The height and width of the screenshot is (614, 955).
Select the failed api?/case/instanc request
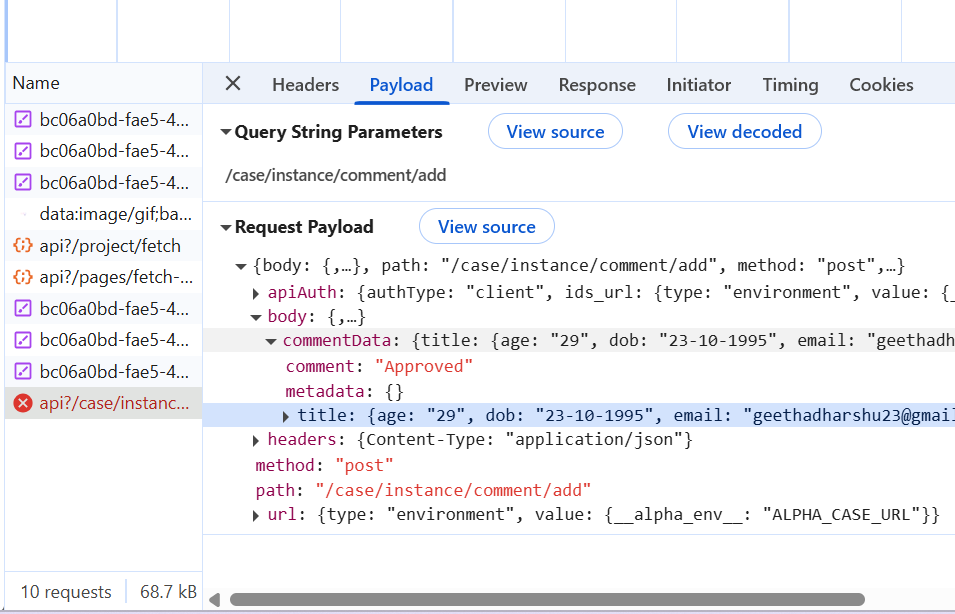point(104,403)
